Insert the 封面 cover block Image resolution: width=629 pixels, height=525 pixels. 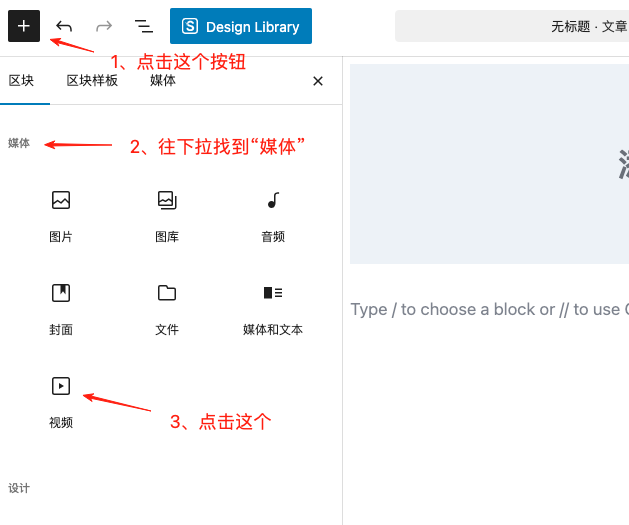tap(61, 307)
